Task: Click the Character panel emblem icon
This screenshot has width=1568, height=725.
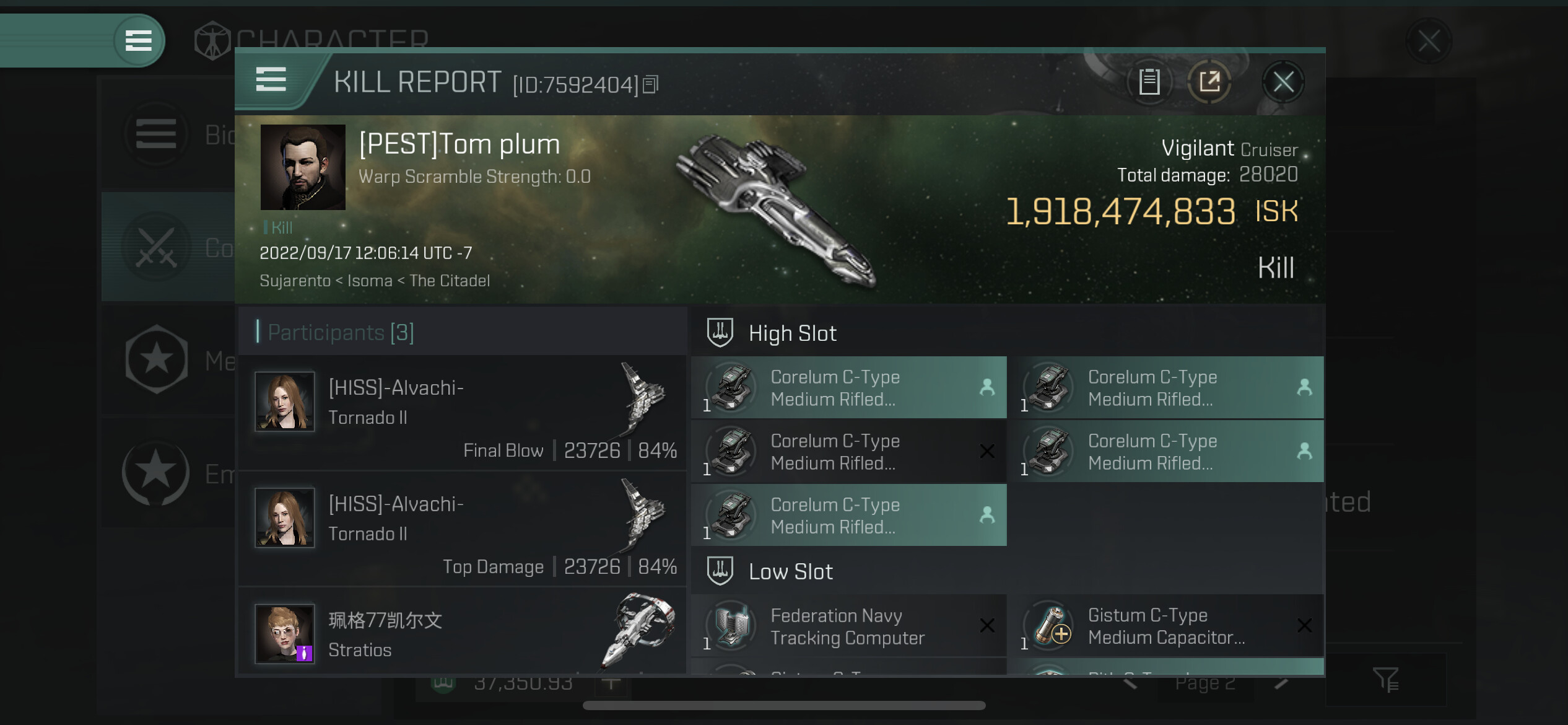Action: pos(212,41)
